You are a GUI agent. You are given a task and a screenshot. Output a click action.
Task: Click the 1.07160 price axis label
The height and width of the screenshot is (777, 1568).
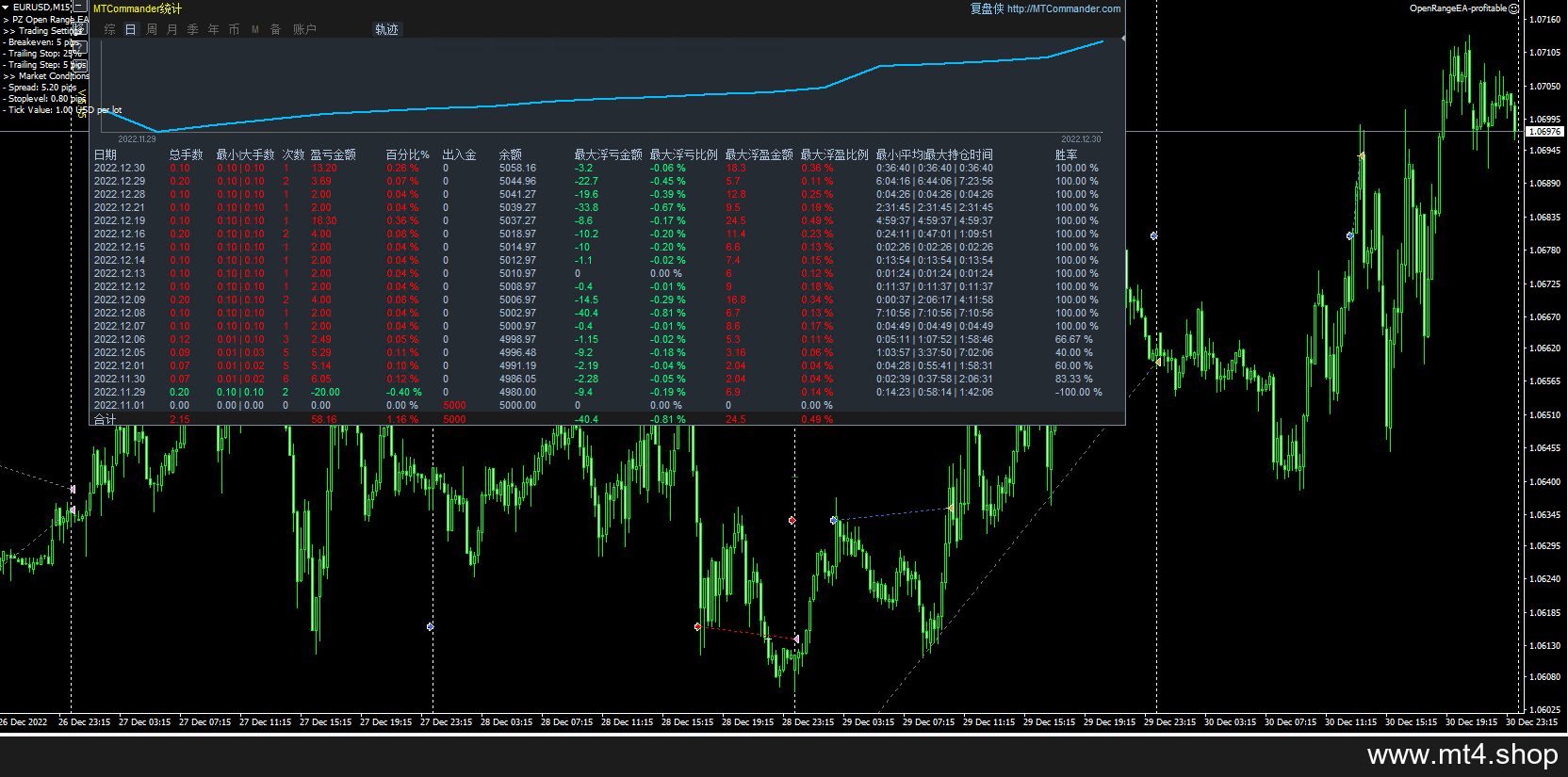[1543, 19]
